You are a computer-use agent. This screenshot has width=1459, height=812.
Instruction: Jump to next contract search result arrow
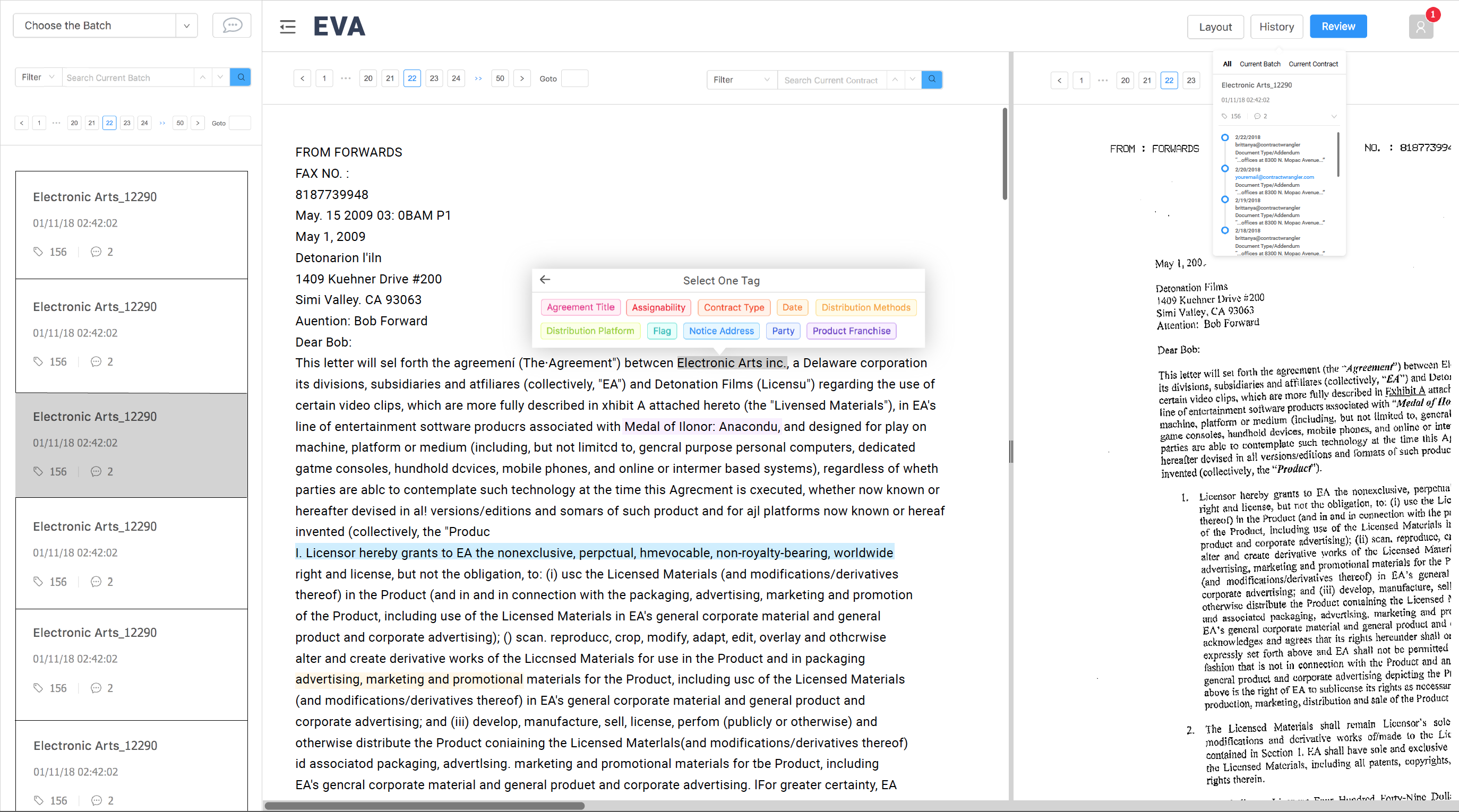pyautogui.click(x=913, y=80)
